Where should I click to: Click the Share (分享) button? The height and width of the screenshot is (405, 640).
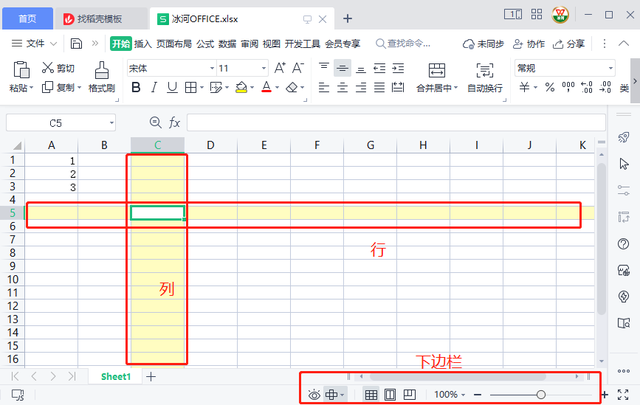569,44
